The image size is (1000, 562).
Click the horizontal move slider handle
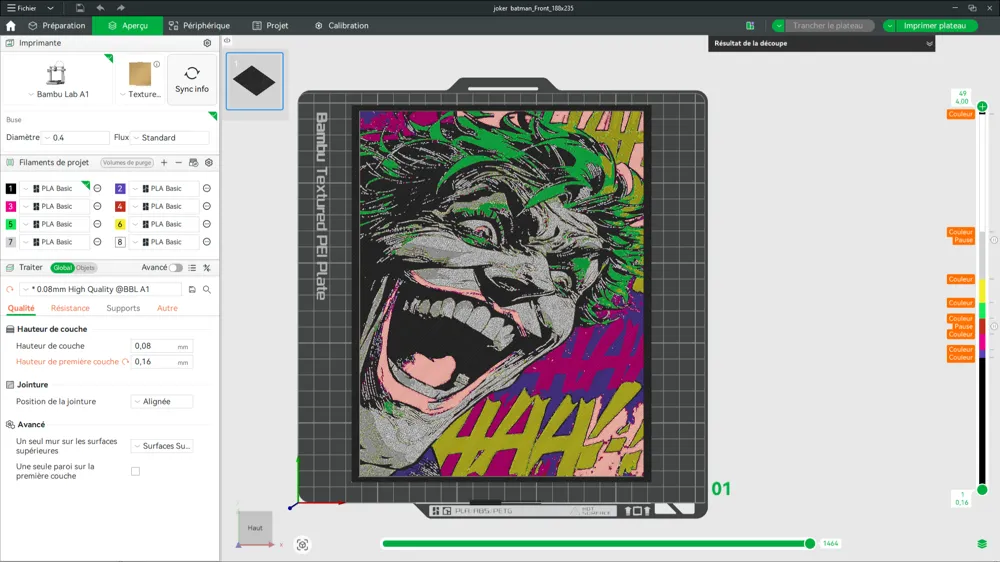pyautogui.click(x=810, y=544)
